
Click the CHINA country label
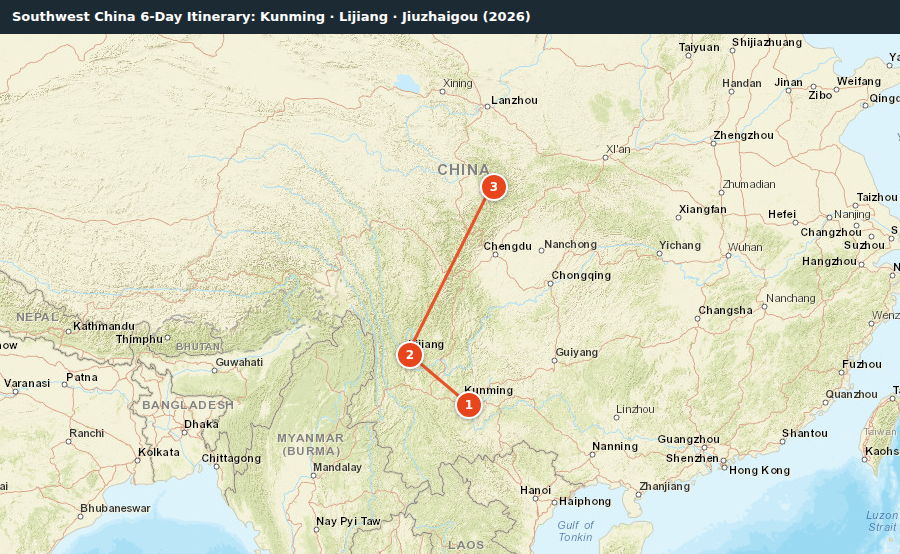click(464, 170)
